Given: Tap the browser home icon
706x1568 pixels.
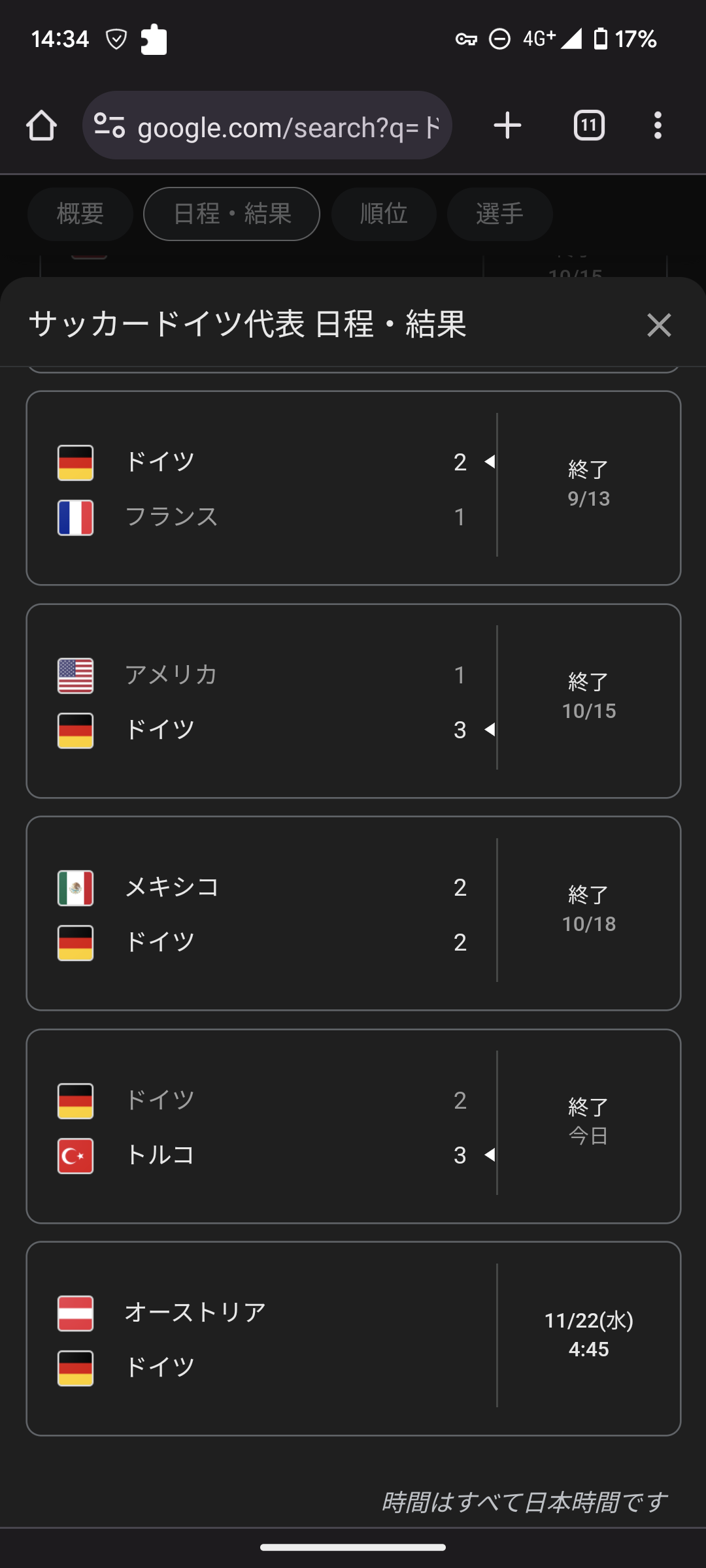Looking at the screenshot, I should pos(41,125).
